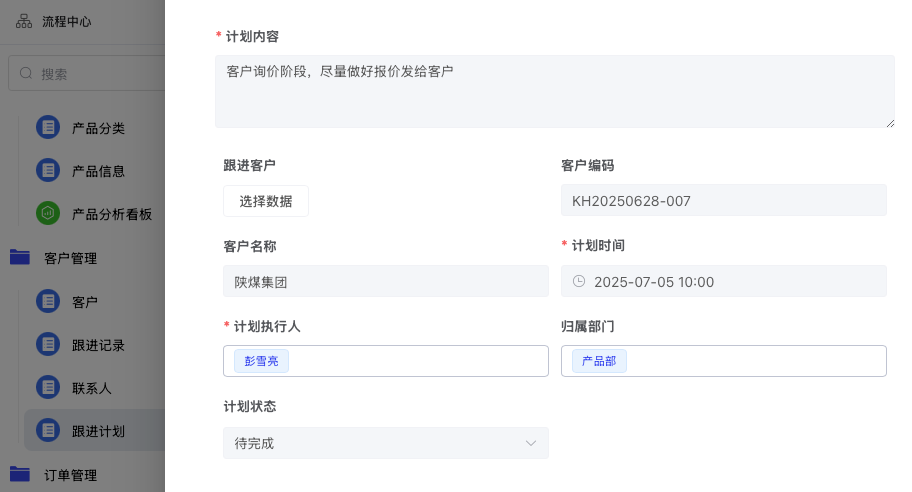Click the 客户名称 field with 陕煤集团
This screenshot has height=492, width=912.
(386, 281)
